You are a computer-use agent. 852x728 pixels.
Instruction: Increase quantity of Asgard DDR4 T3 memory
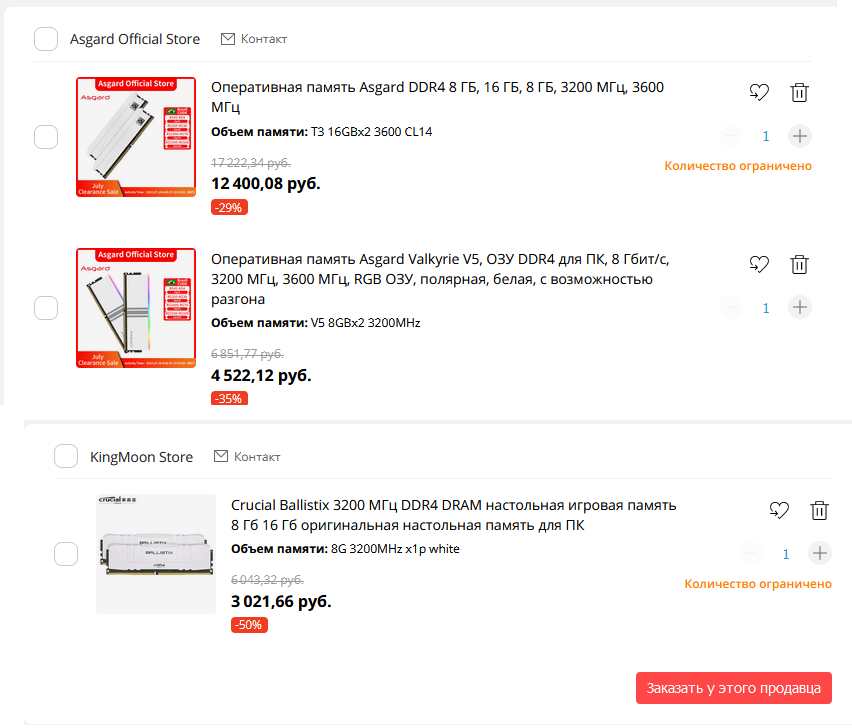[799, 136]
